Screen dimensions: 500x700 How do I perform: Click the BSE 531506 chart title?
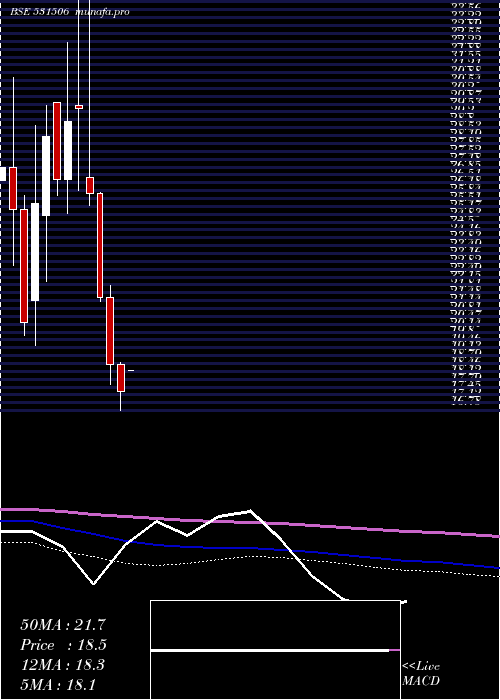coord(39,12)
